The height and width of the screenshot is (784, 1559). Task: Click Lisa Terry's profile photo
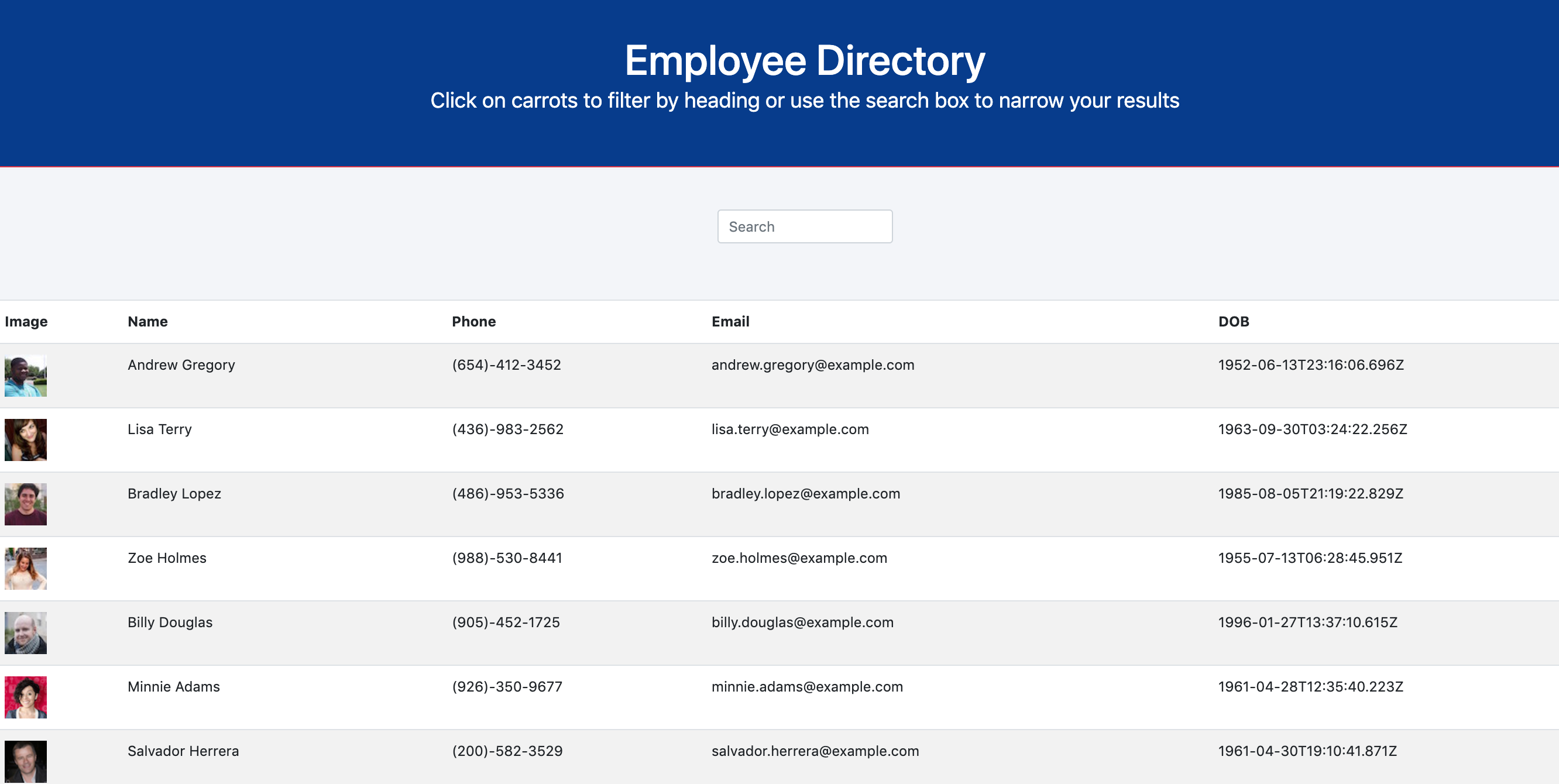pos(25,440)
